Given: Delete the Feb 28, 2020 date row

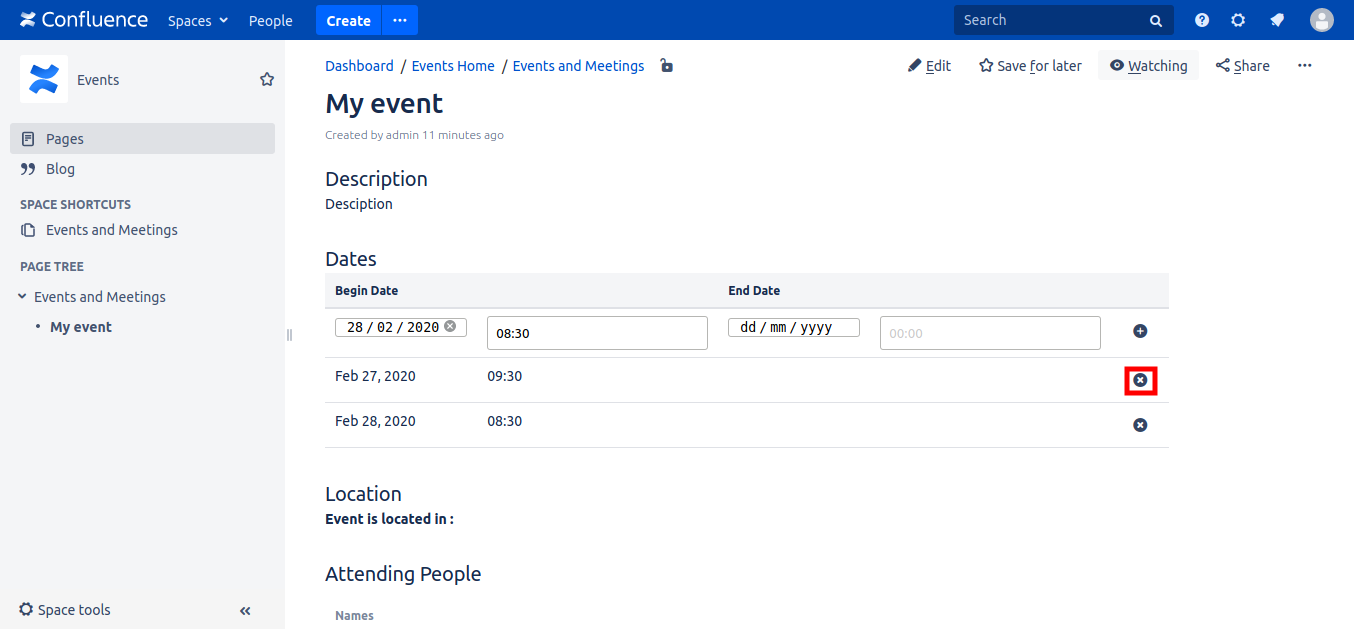Looking at the screenshot, I should click(x=1140, y=425).
